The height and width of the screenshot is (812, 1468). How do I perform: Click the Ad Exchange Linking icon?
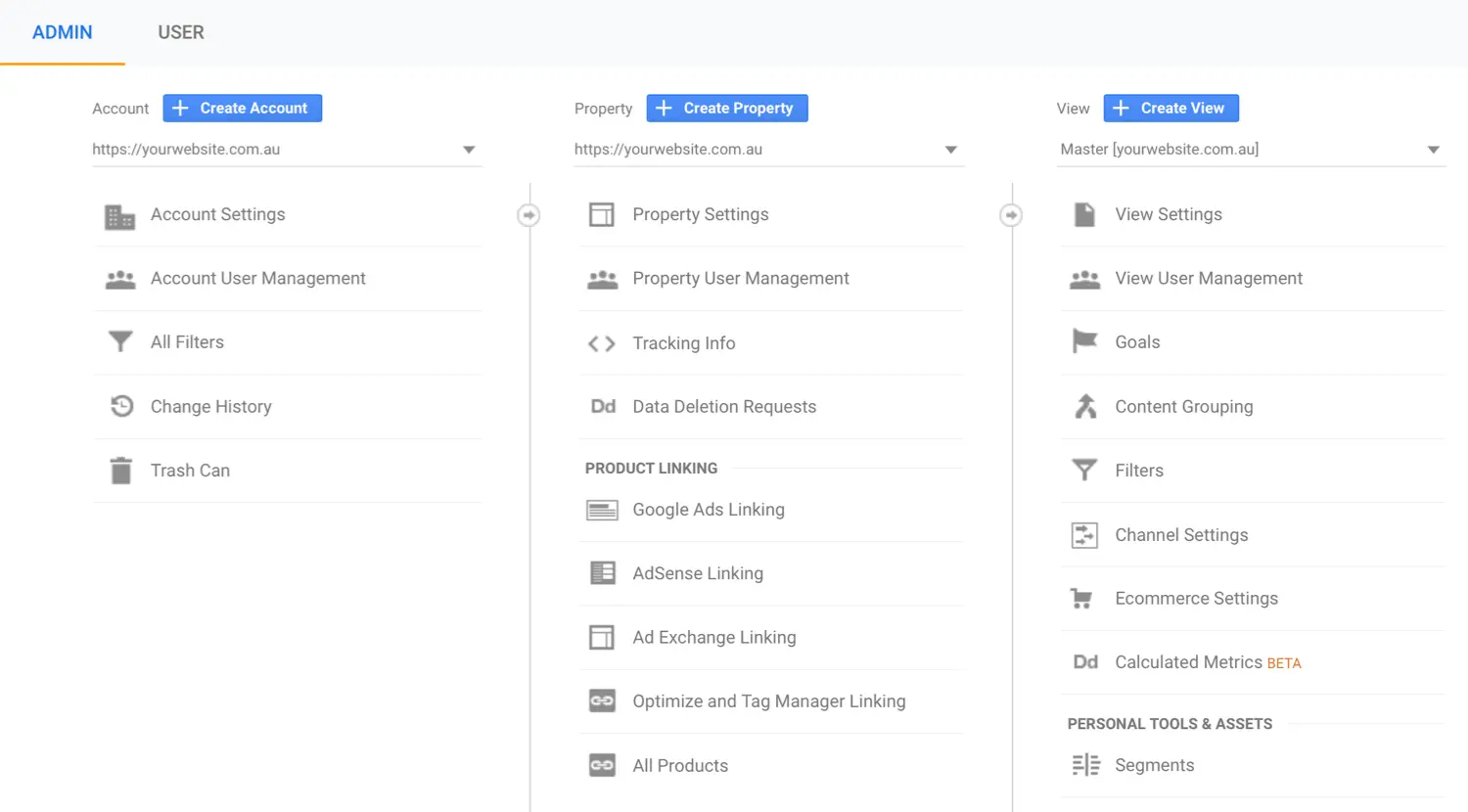point(602,637)
